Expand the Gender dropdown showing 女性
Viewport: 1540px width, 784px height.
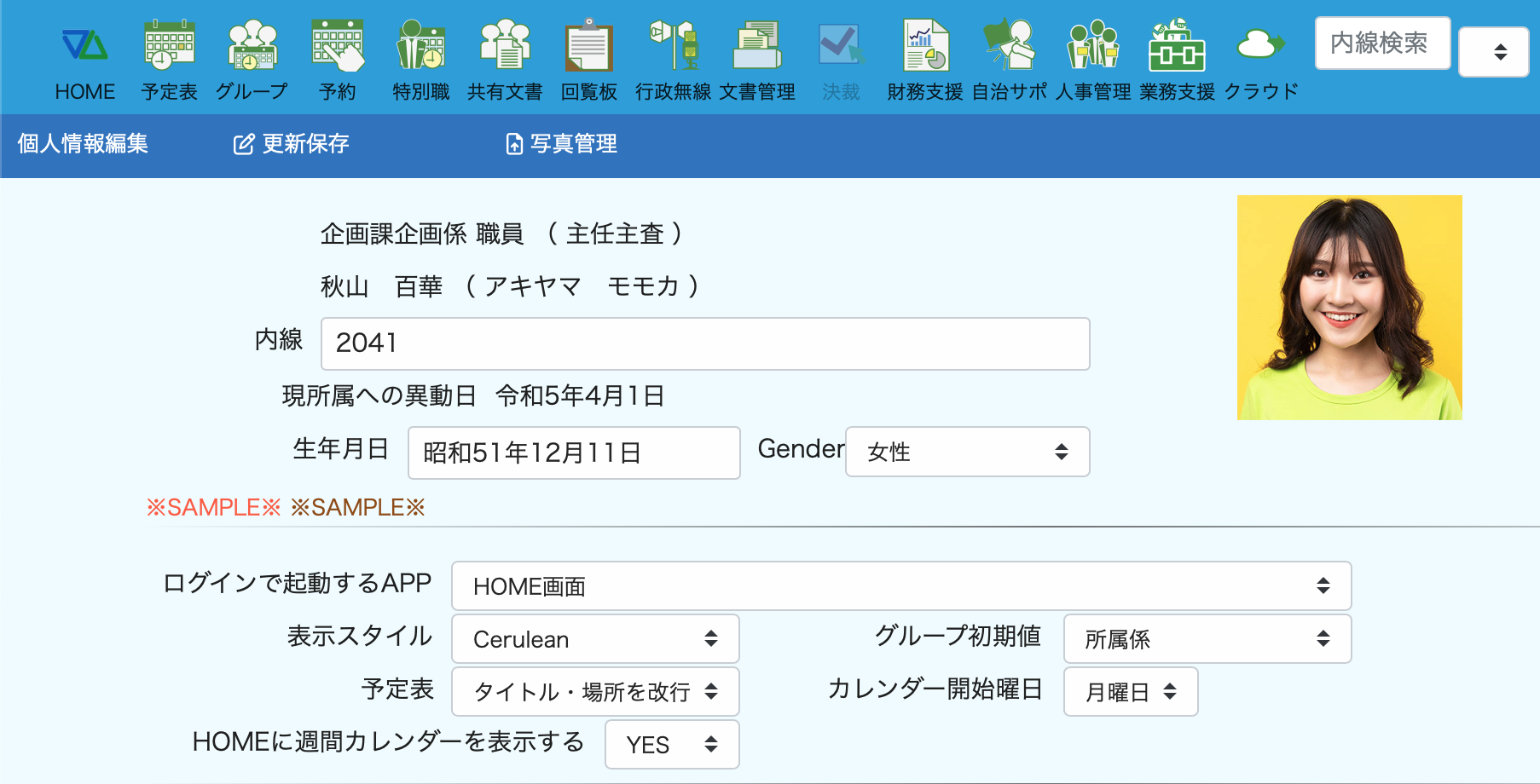(967, 452)
